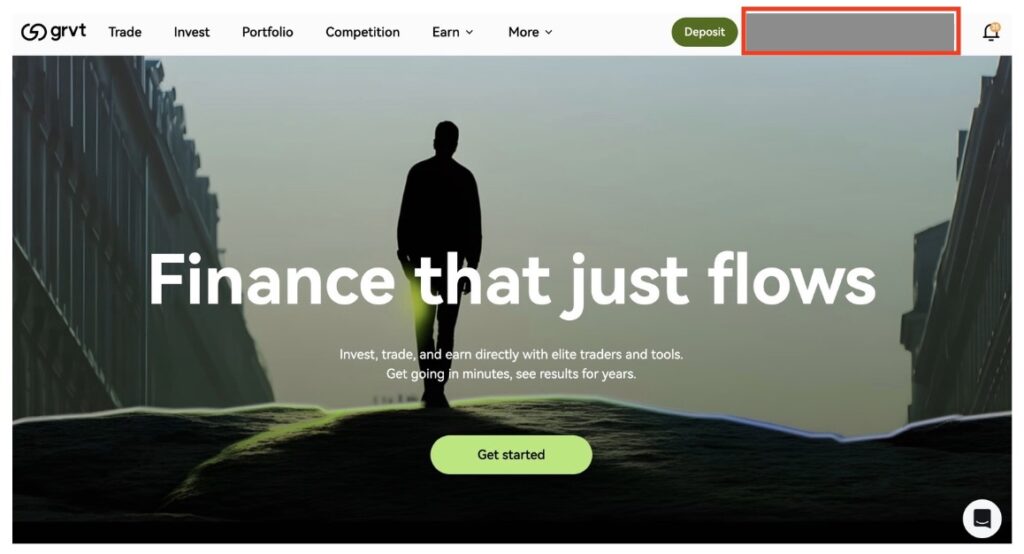
Task: Click the orange badge on the bell
Action: click(996, 27)
